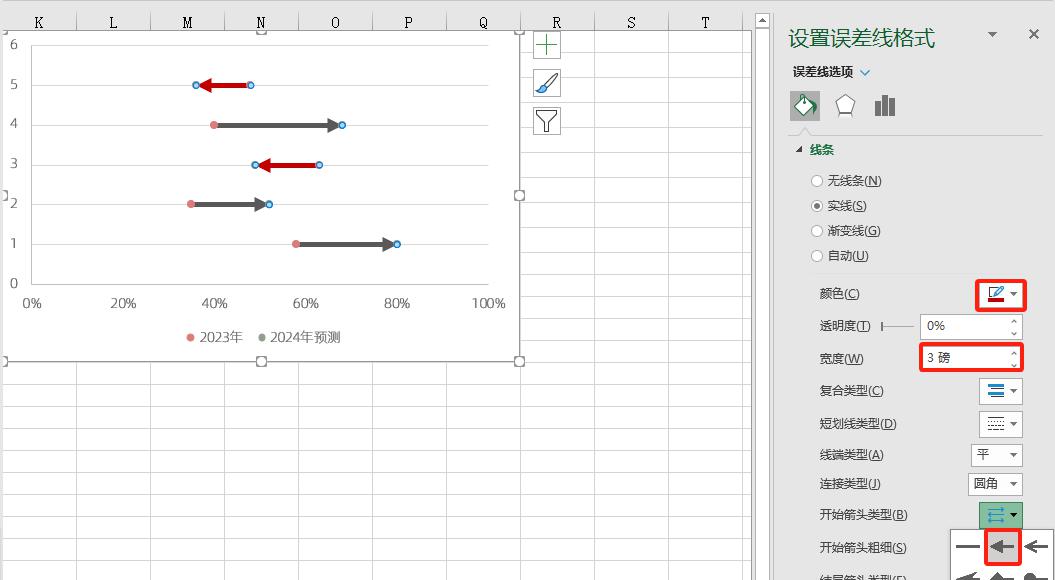Open the 颜色(C) line color picker
This screenshot has width=1055, height=580.
pyautogui.click(x=1001, y=295)
